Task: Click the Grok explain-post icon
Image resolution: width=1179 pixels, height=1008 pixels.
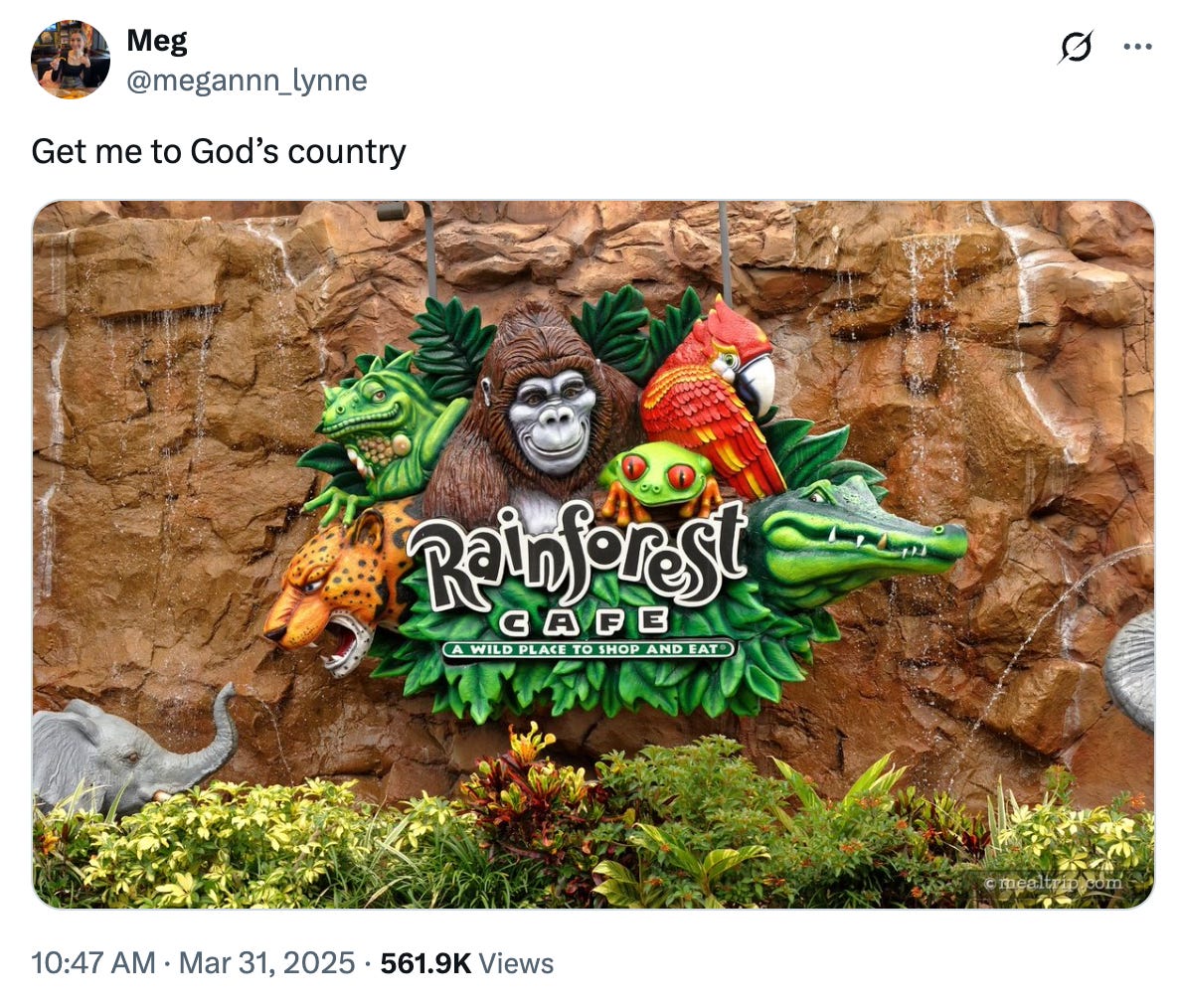Action: [x=1076, y=48]
